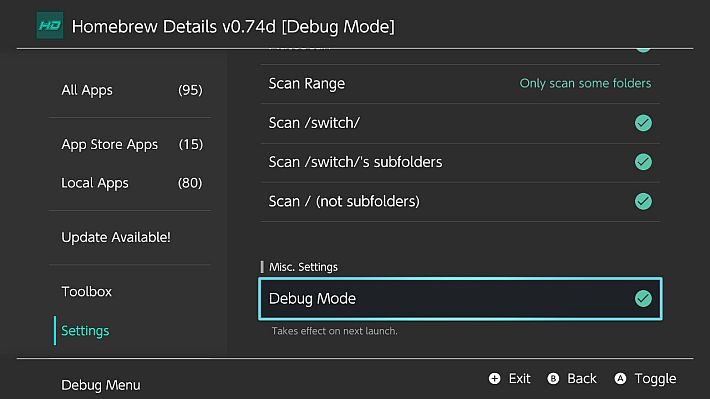Click the Toggle text label
The width and height of the screenshot is (710, 399).
pos(655,379)
